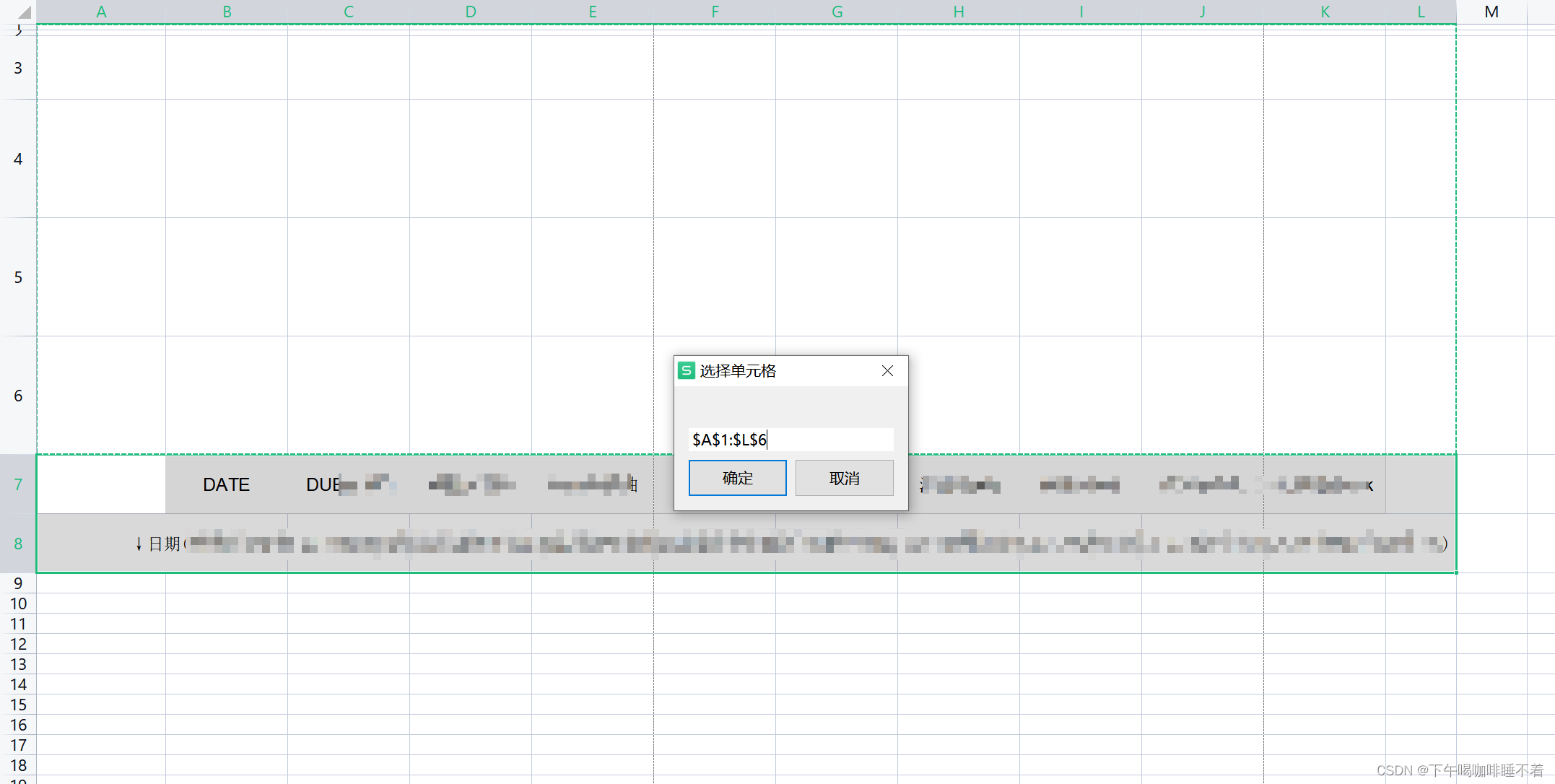Screen dimensions: 1555x784
Task: Click the green S icon in dialog title
Action: [687, 370]
